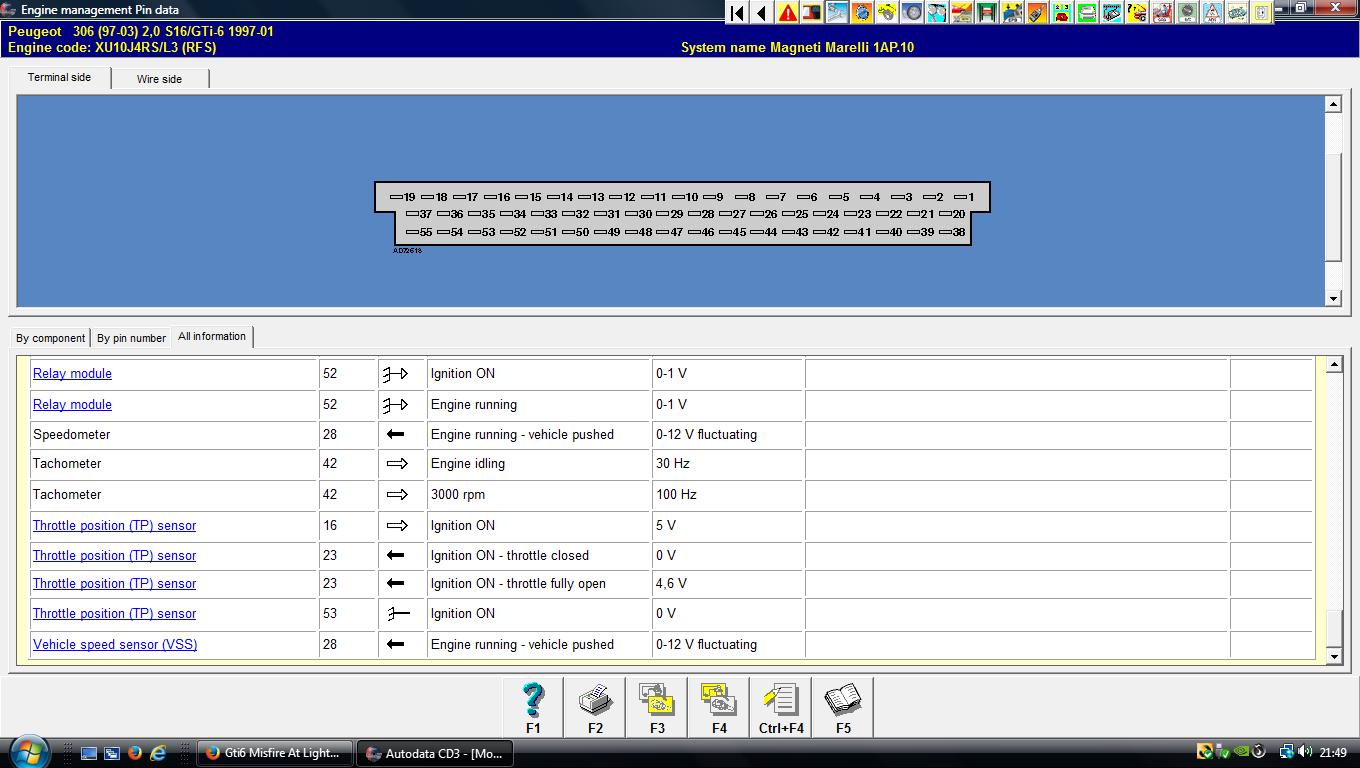Jump to first page arrow icon

pyautogui.click(x=736, y=13)
